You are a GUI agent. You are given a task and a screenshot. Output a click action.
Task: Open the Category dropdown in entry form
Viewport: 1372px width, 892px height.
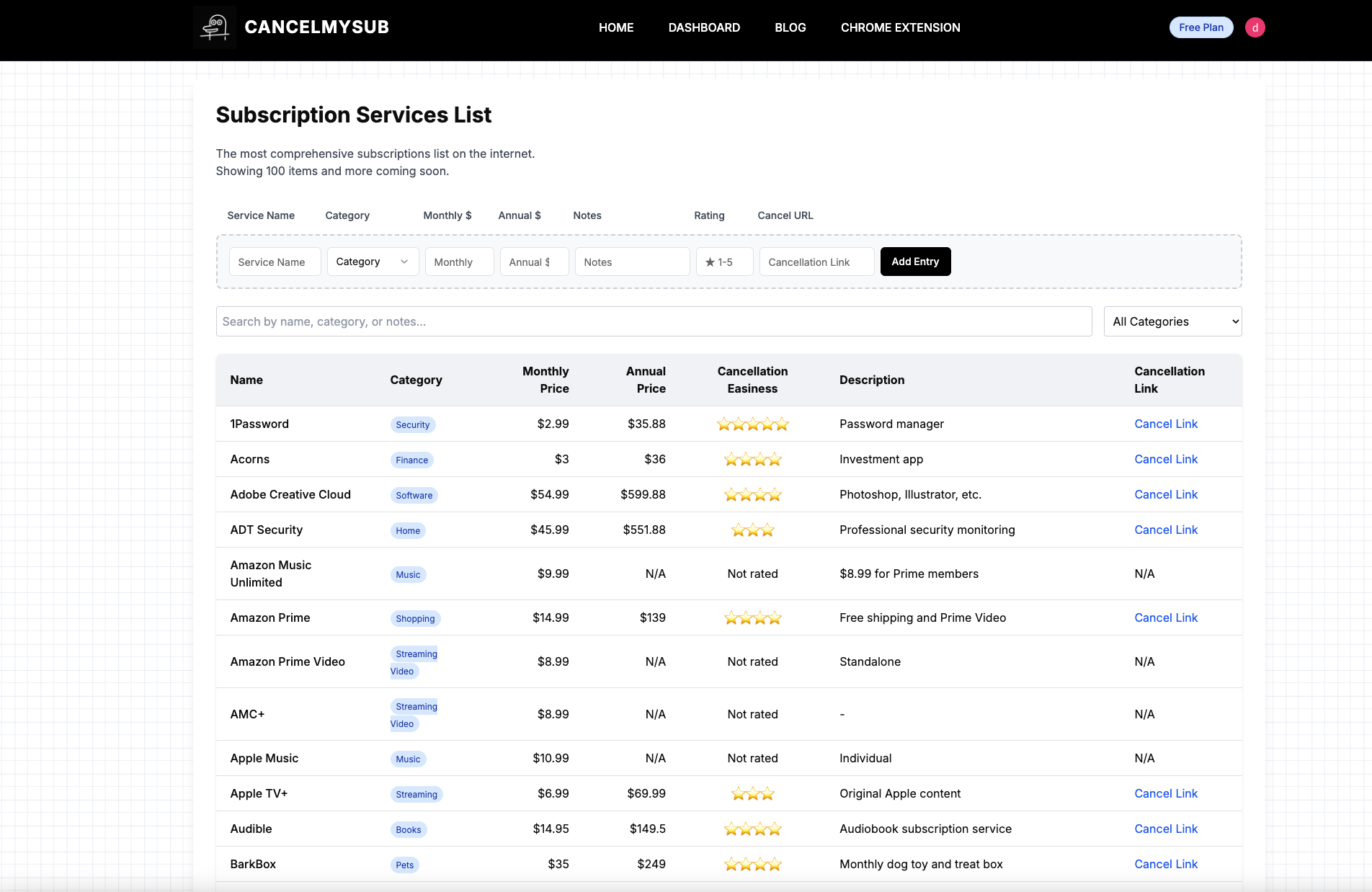(x=373, y=262)
